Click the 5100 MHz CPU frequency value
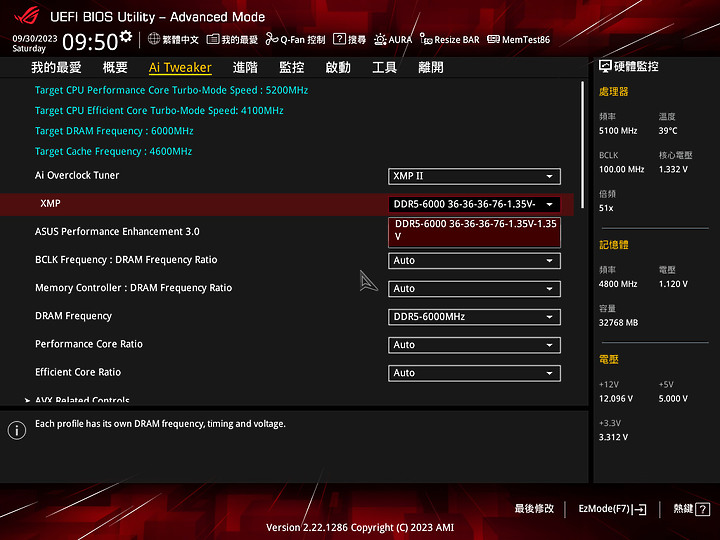The width and height of the screenshot is (720, 540). 618,131
